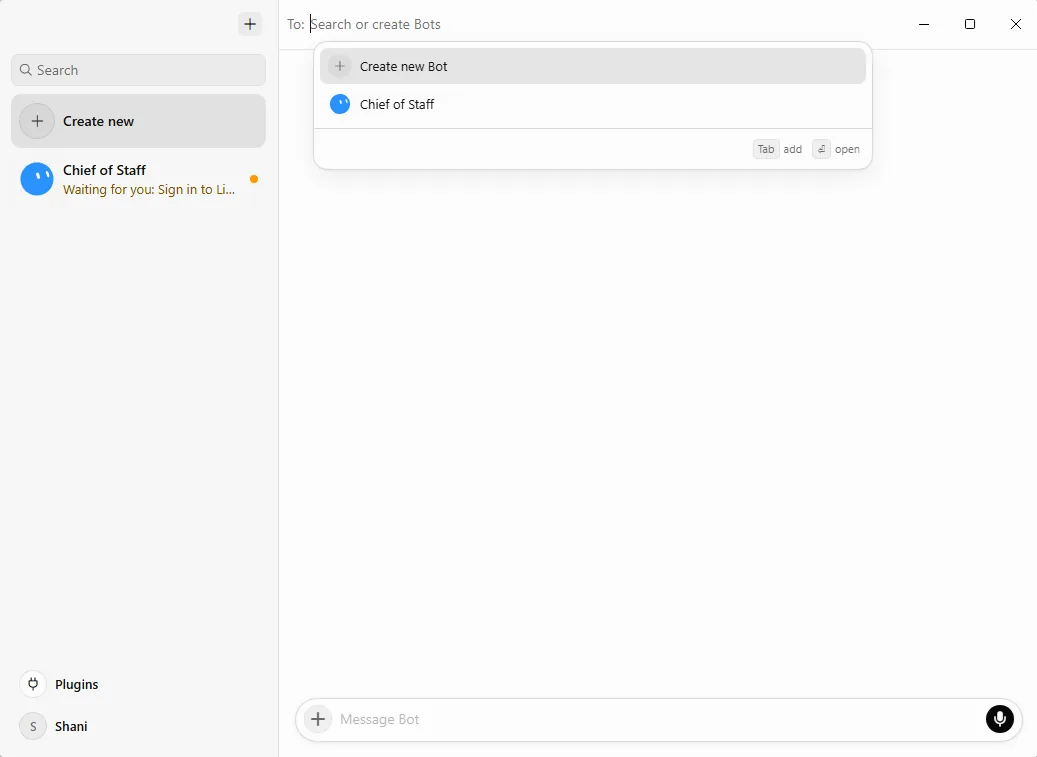Click the Create new button in sidebar
This screenshot has height=757, width=1037.
coord(138,121)
